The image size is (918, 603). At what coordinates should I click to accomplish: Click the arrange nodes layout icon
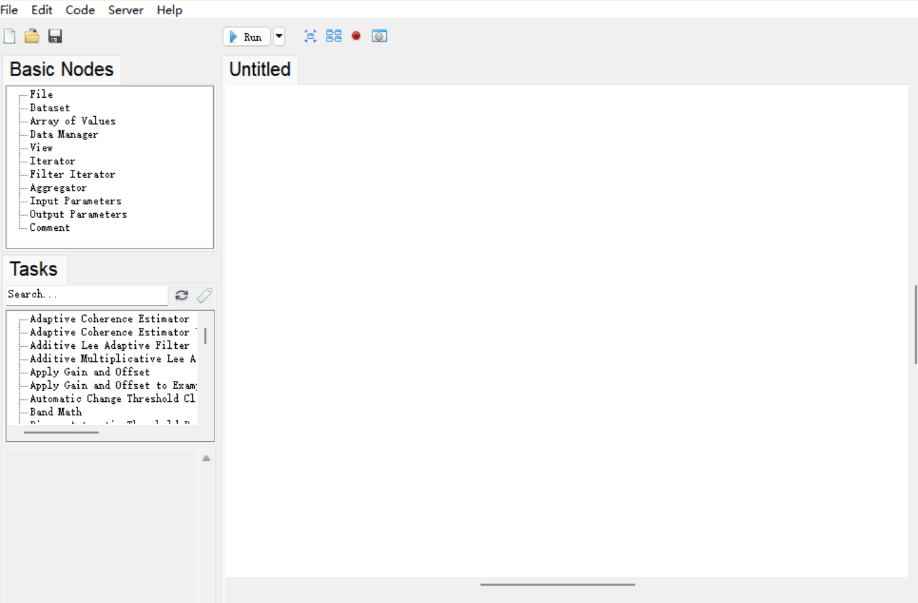click(334, 36)
